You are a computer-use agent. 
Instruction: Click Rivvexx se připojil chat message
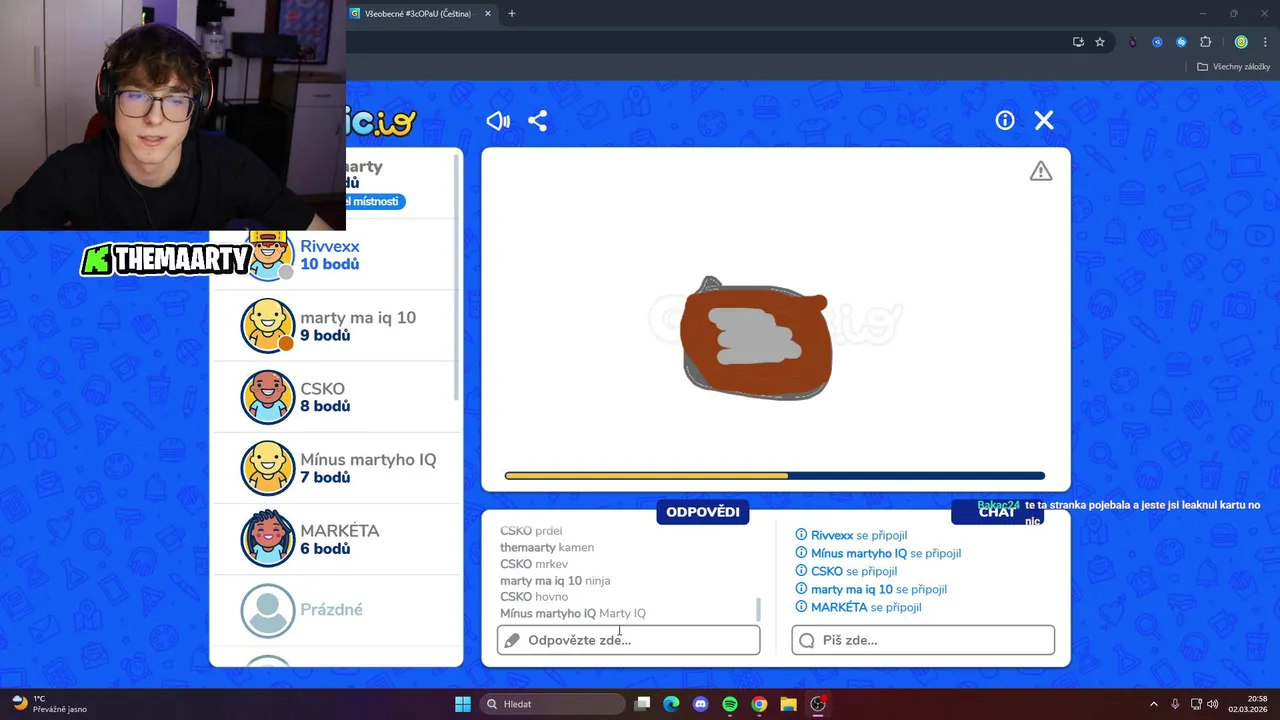click(x=851, y=535)
